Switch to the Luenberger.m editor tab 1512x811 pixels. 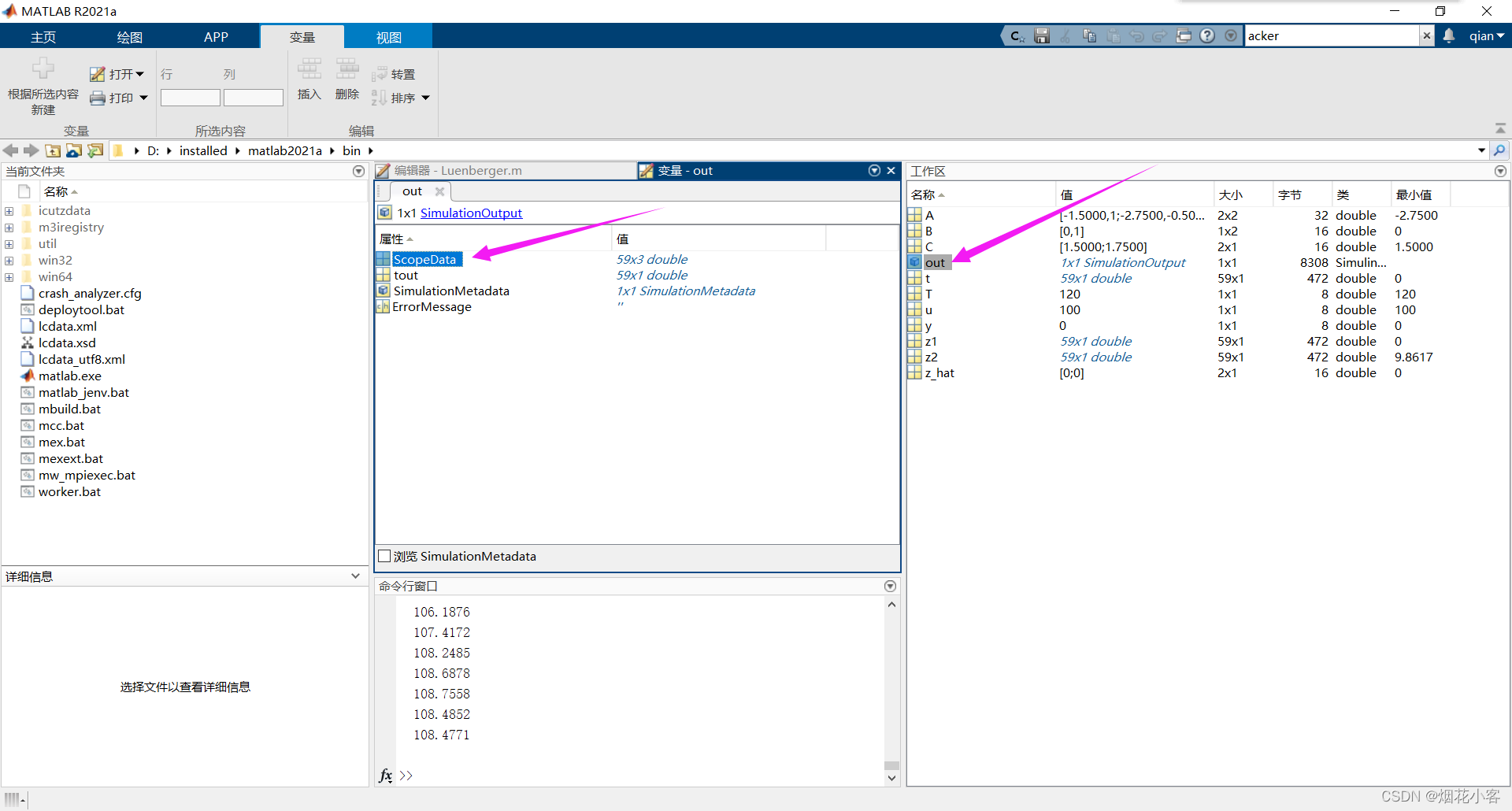pyautogui.click(x=505, y=171)
